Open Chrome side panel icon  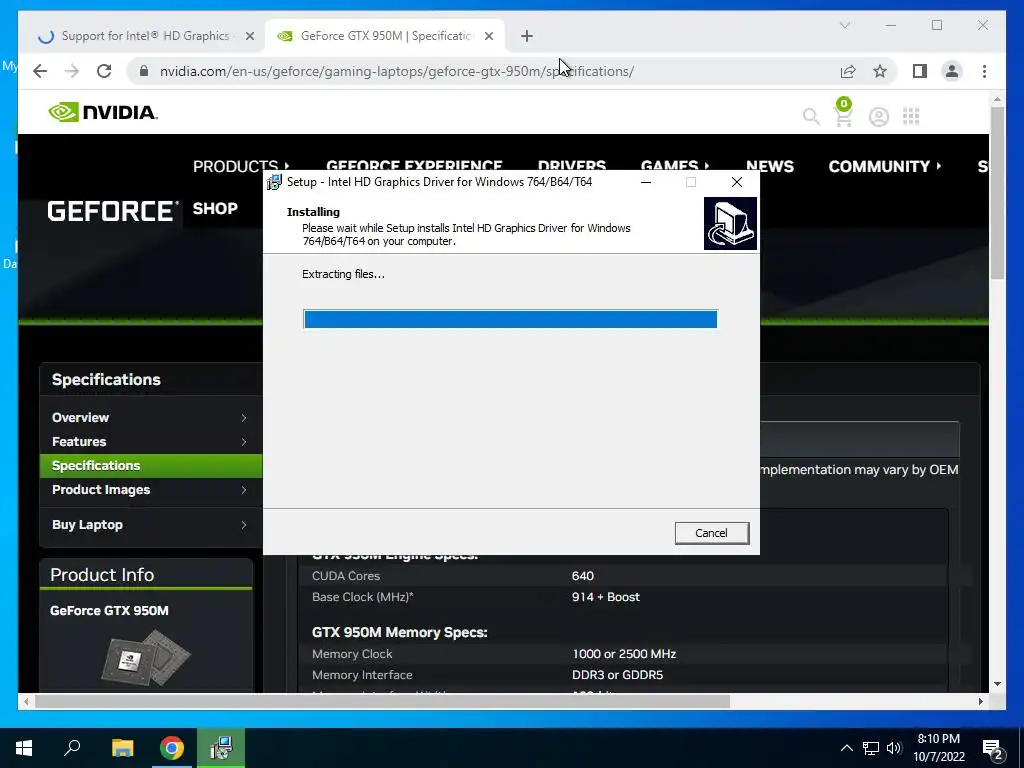(920, 71)
